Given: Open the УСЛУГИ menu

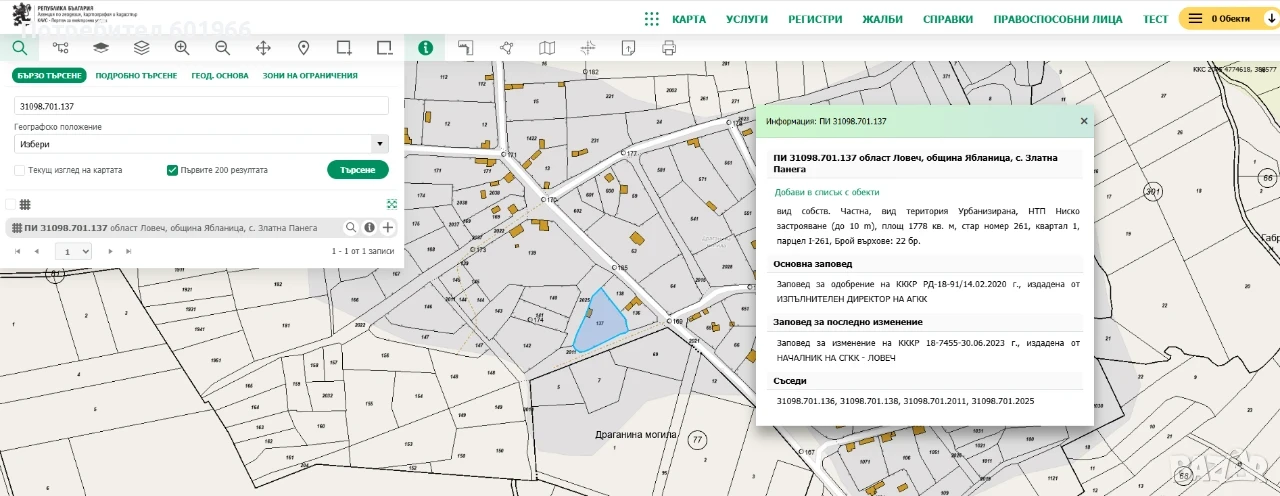Looking at the screenshot, I should point(747,19).
